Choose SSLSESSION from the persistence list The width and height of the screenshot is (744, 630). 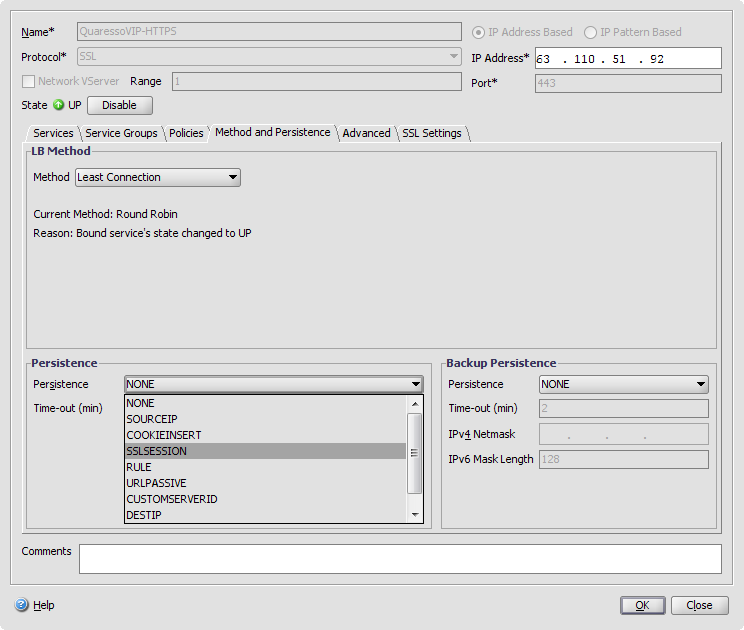tap(157, 451)
